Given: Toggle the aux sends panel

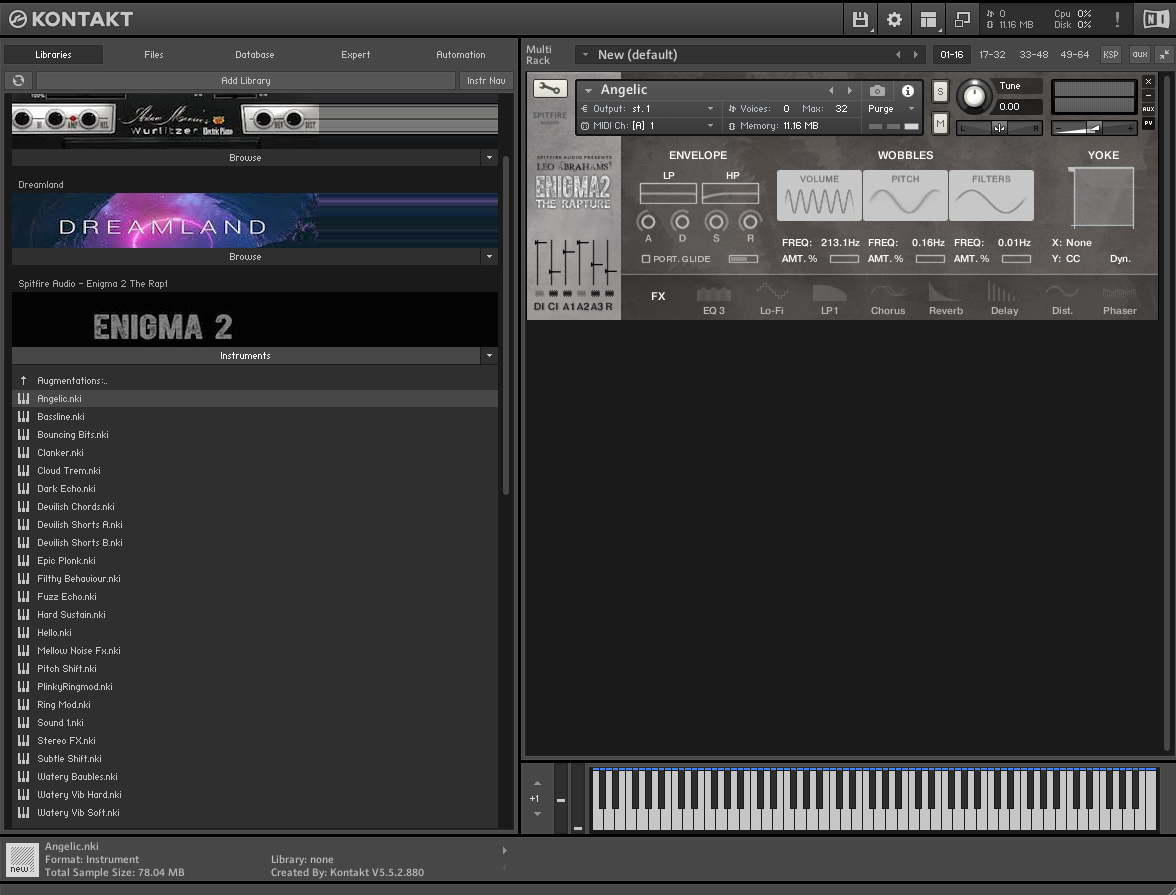Looking at the screenshot, I should point(1140,55).
